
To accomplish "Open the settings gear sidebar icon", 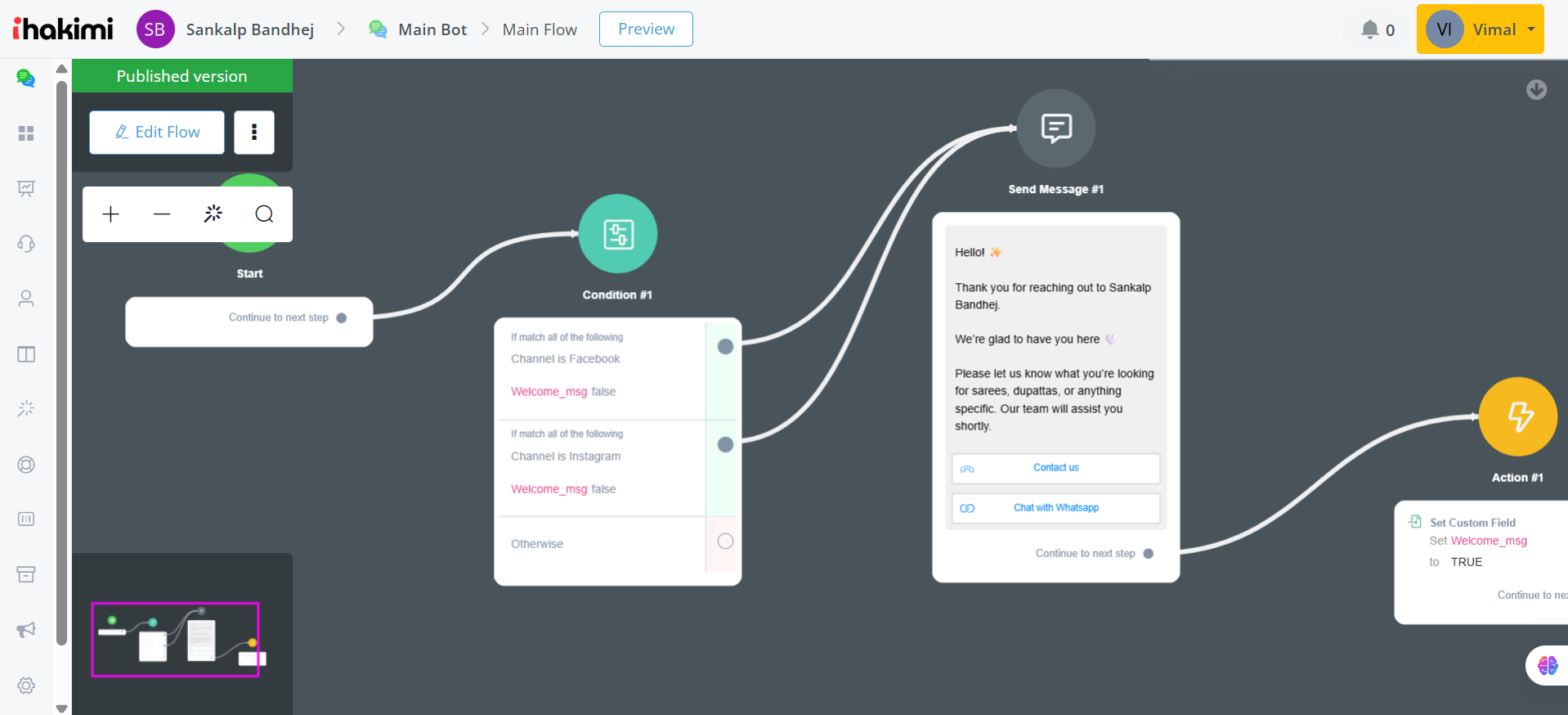I will 26,686.
